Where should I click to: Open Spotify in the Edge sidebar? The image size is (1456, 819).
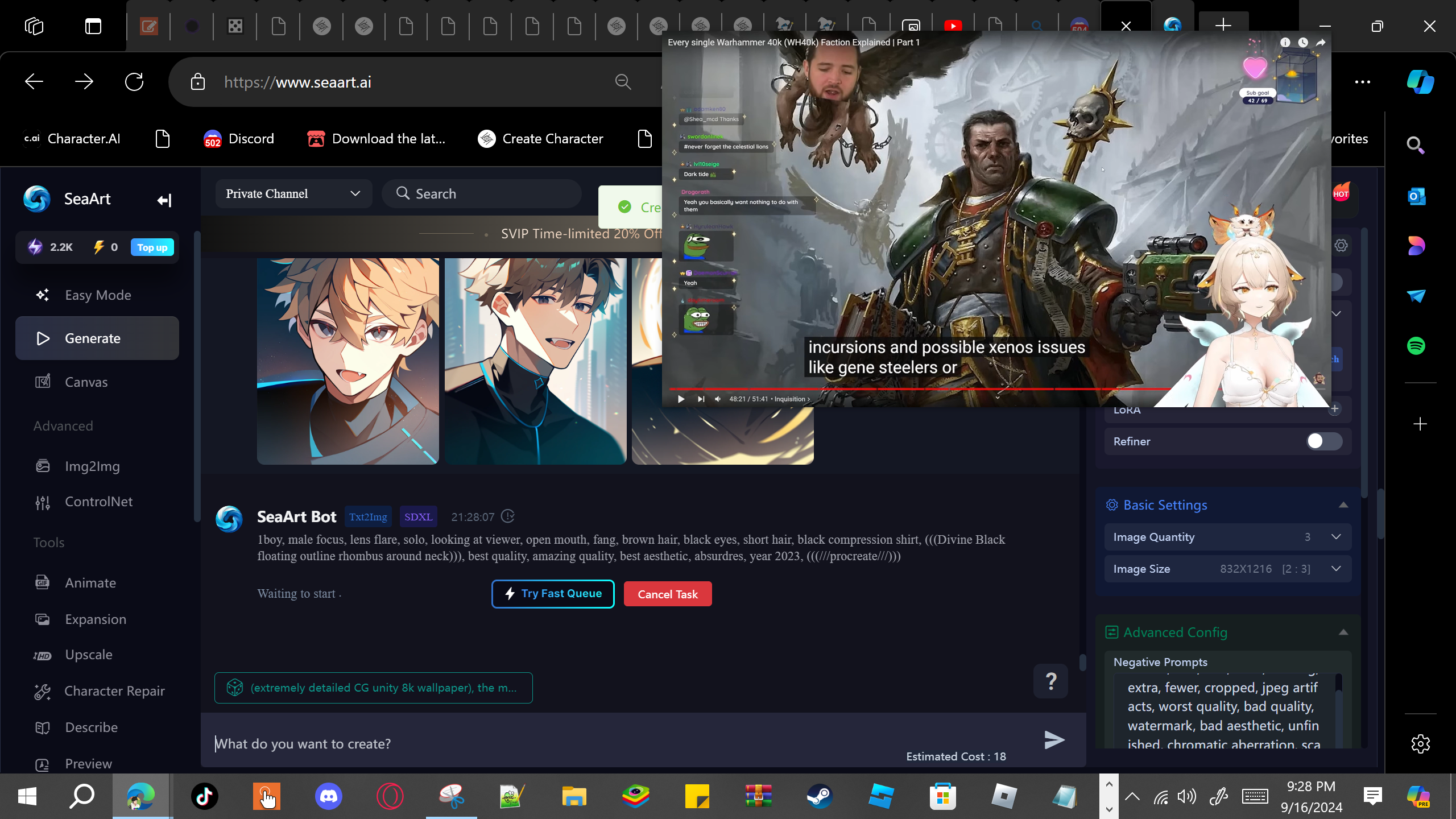[x=1416, y=346]
